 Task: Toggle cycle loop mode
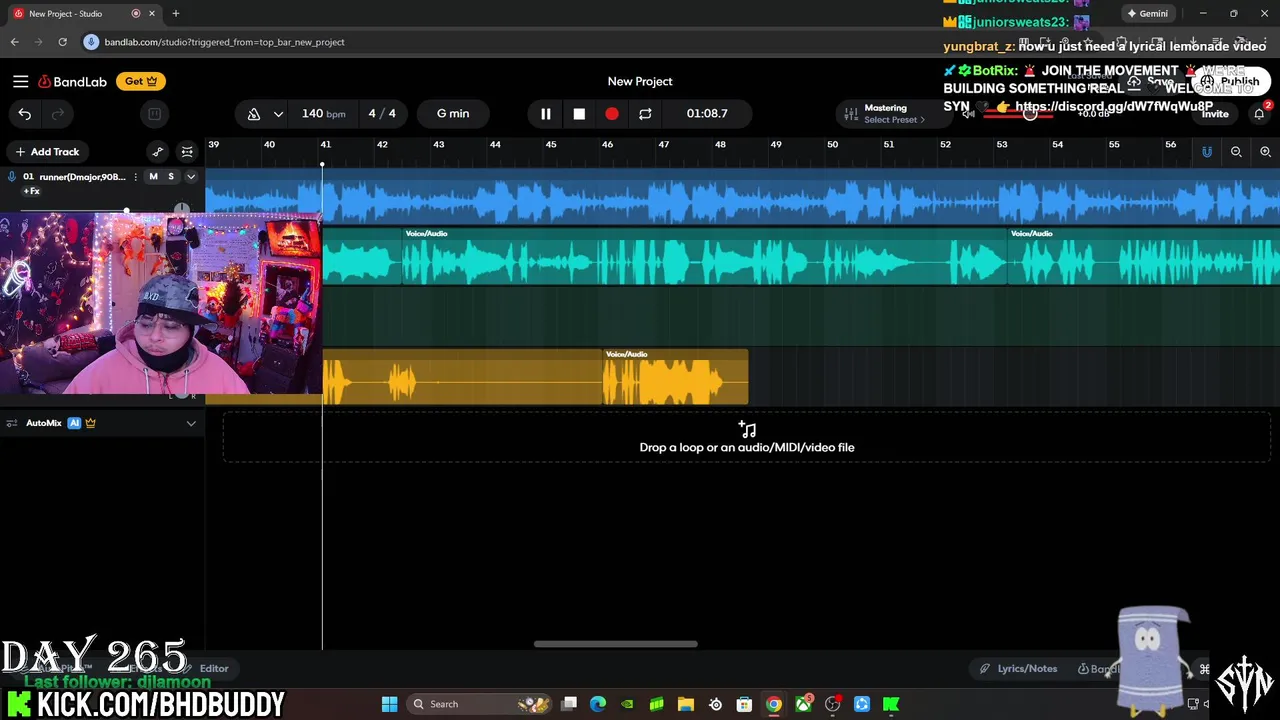pos(645,114)
